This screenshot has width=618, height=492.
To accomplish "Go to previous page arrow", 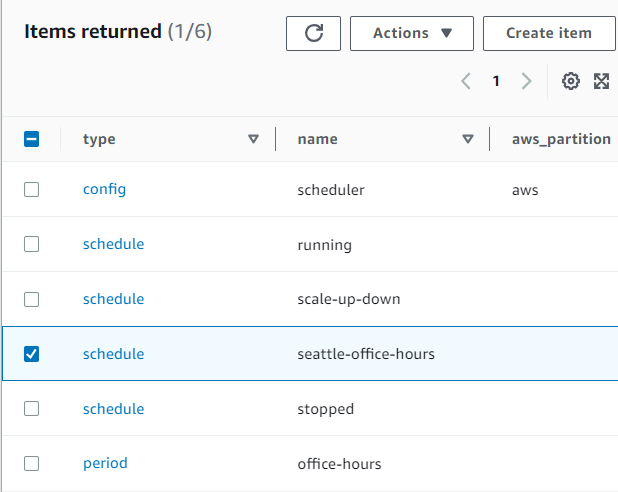I will (466, 82).
